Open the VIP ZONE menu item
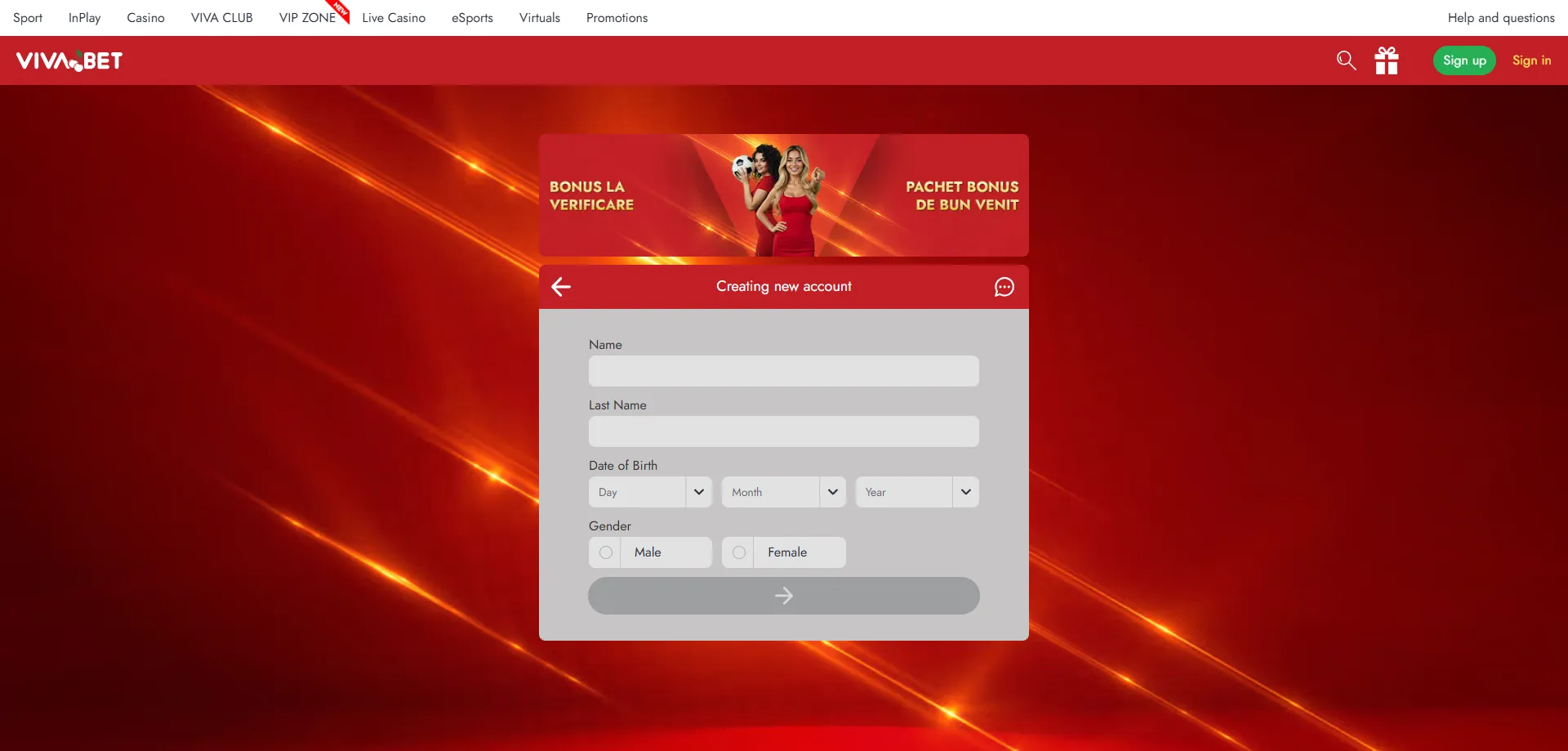The width and height of the screenshot is (1568, 751). (x=308, y=18)
